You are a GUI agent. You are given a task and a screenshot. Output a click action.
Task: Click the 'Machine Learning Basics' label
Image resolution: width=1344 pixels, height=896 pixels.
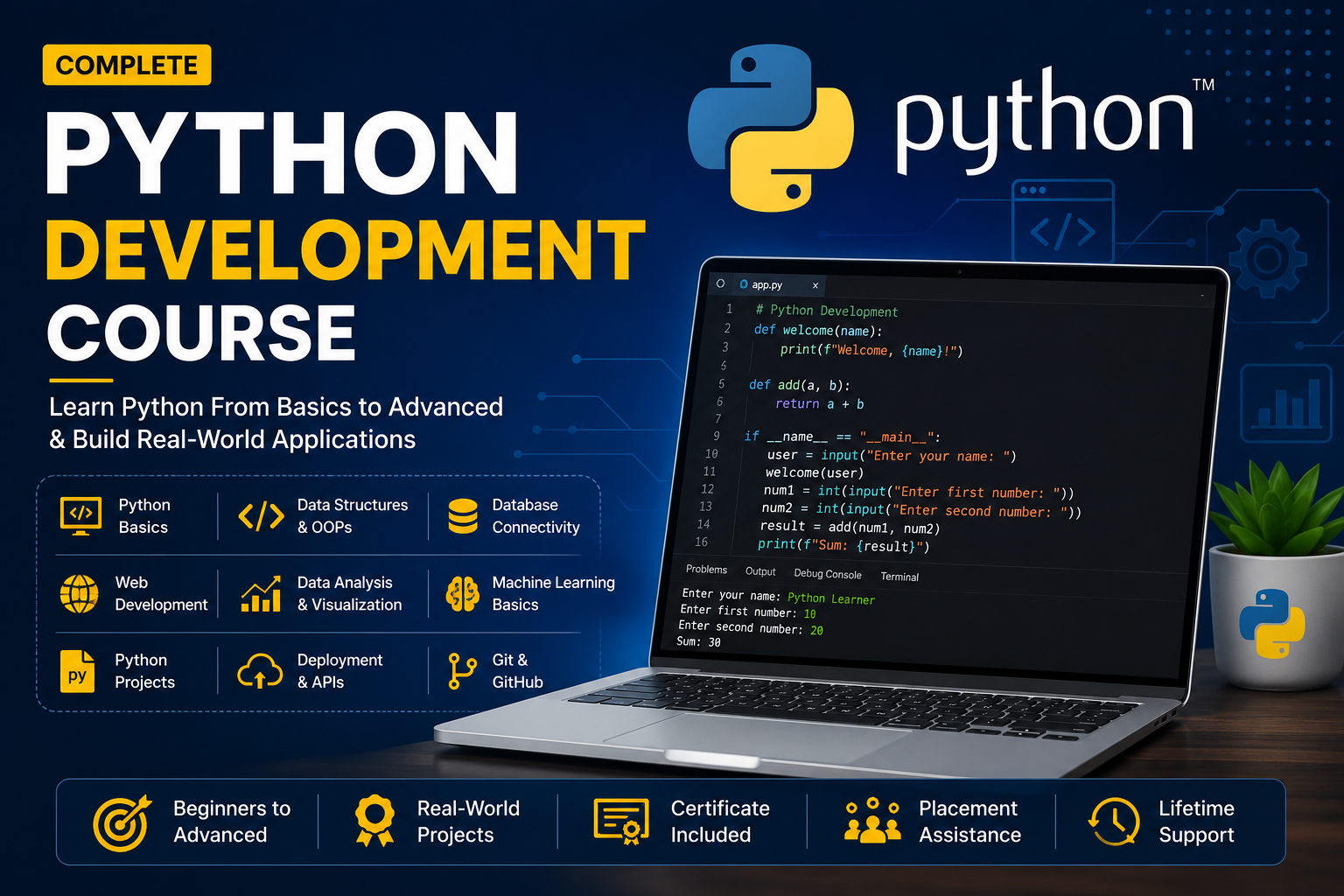point(553,593)
